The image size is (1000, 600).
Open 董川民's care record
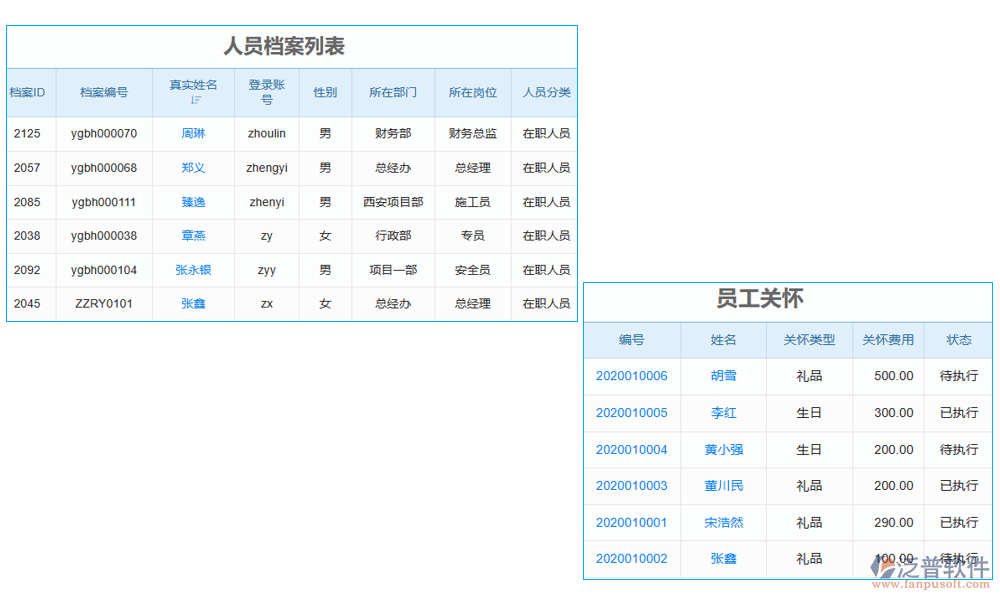tap(723, 486)
